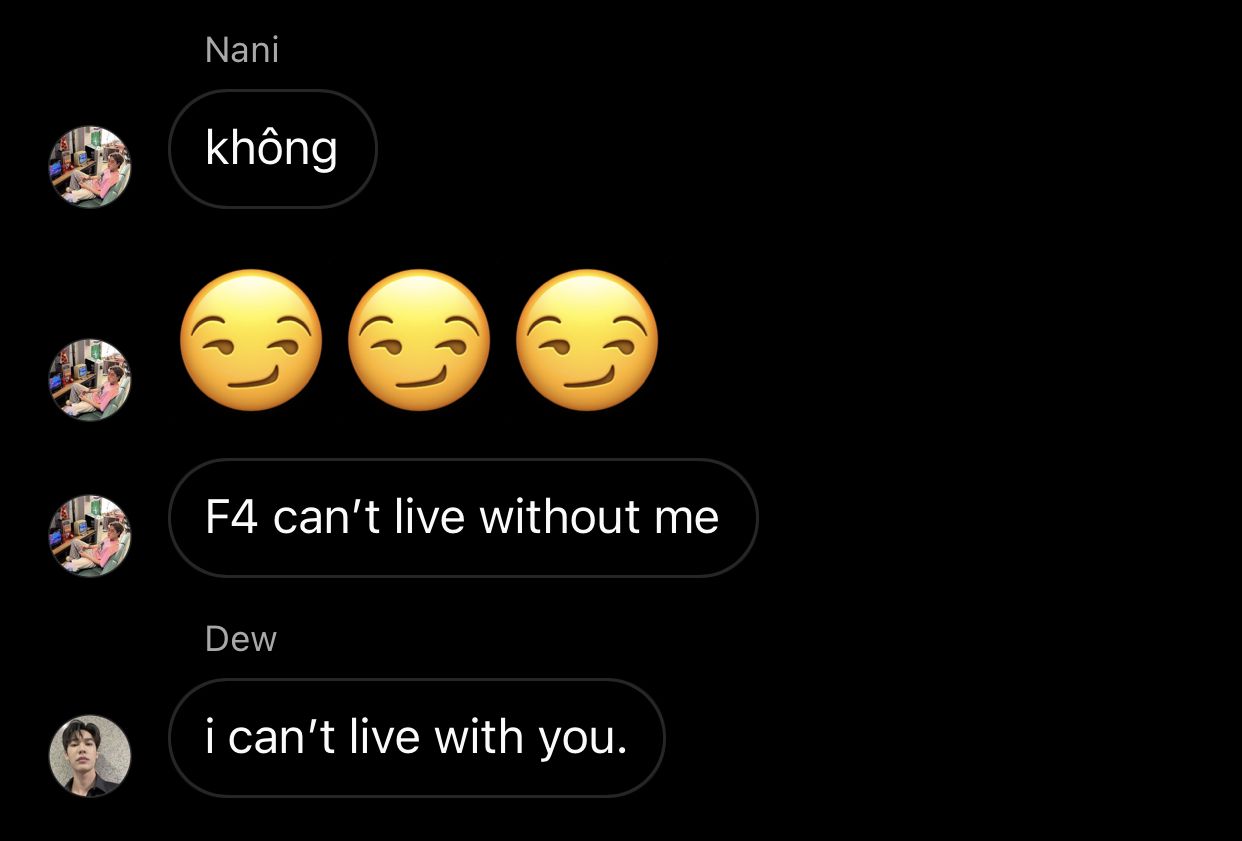Tap the first smirking face emoji
1242x841 pixels.
click(x=251, y=340)
